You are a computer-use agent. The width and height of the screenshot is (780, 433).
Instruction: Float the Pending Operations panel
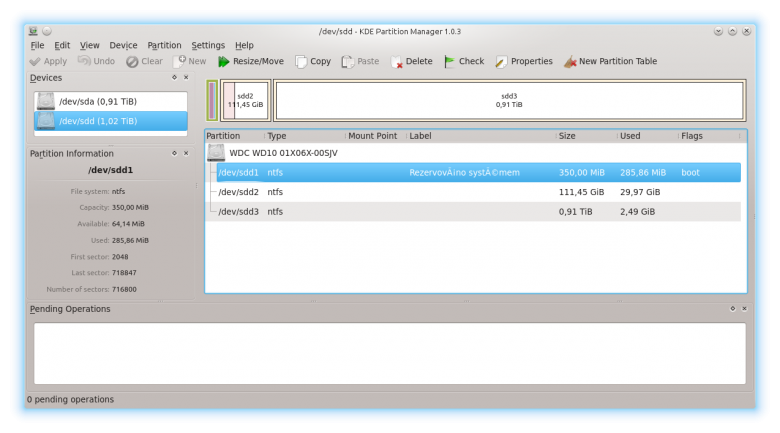pos(732,309)
